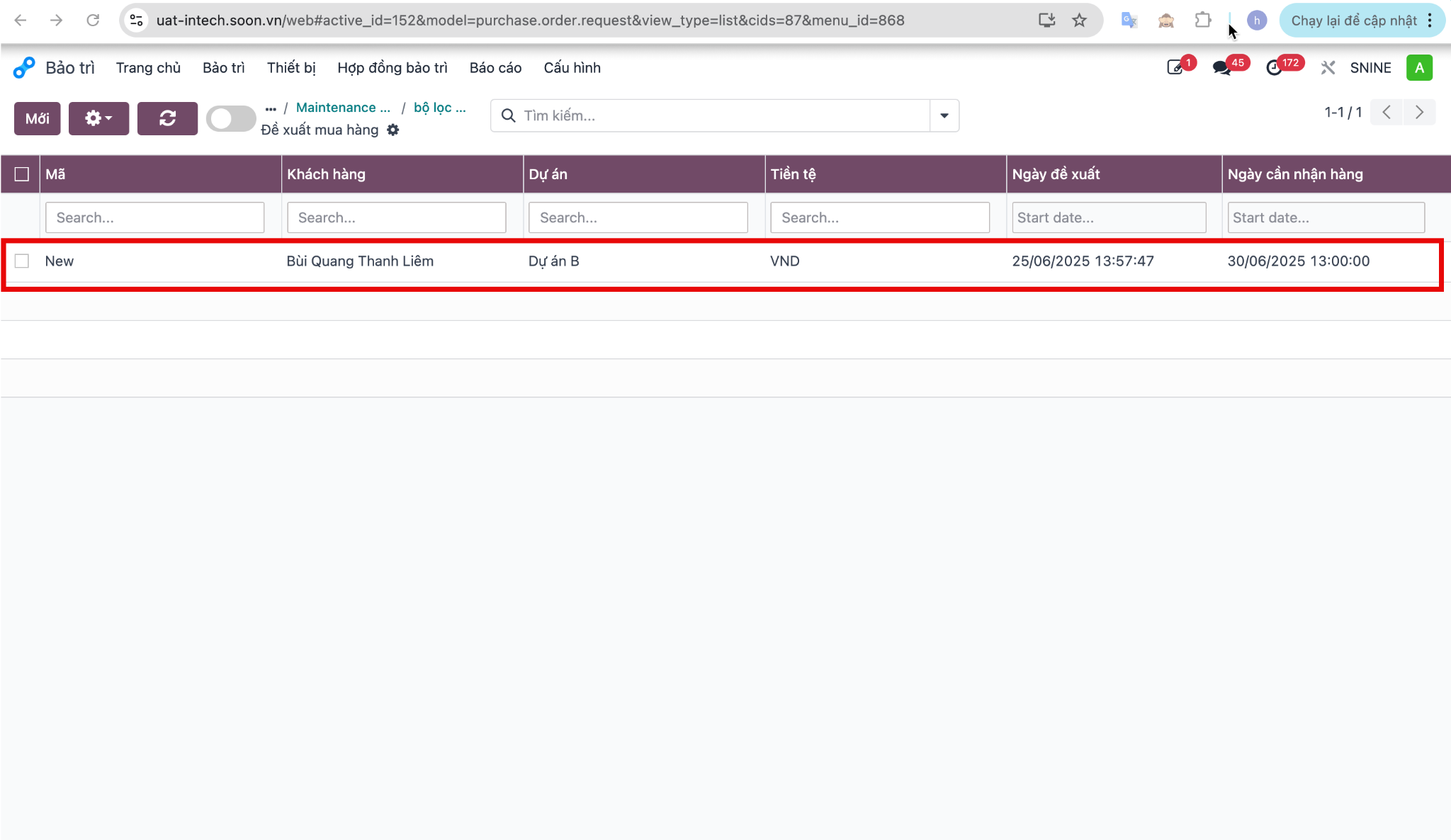Click the install app icon in address bar
Viewport: 1451px width, 840px height.
(1046, 21)
